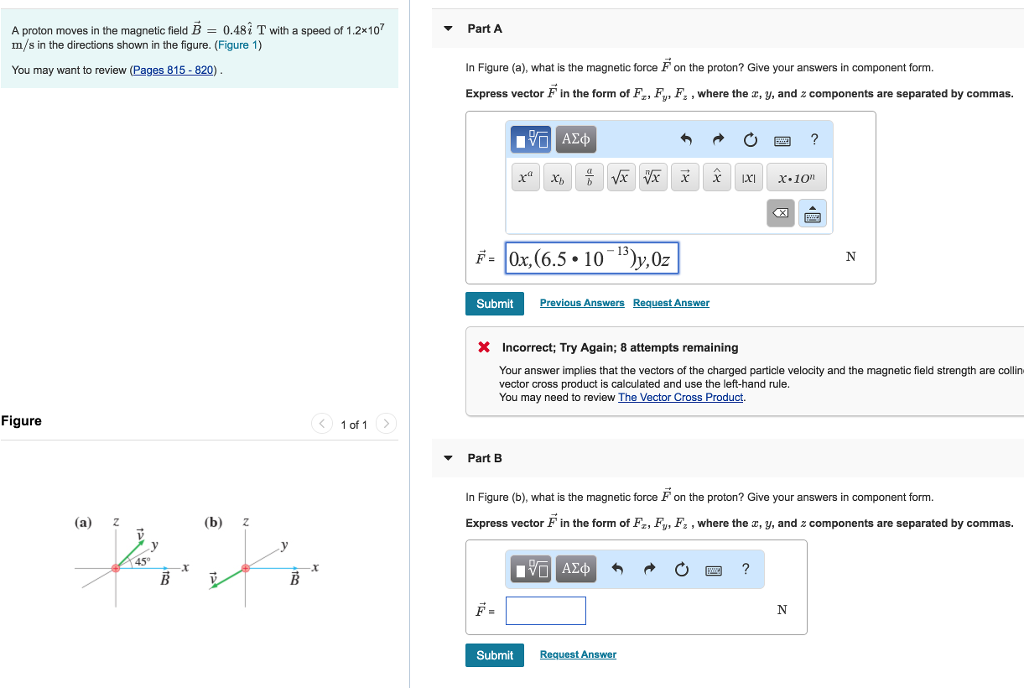The image size is (1024, 688).
Task: Toggle the equation templates palette
Action: coord(531,139)
